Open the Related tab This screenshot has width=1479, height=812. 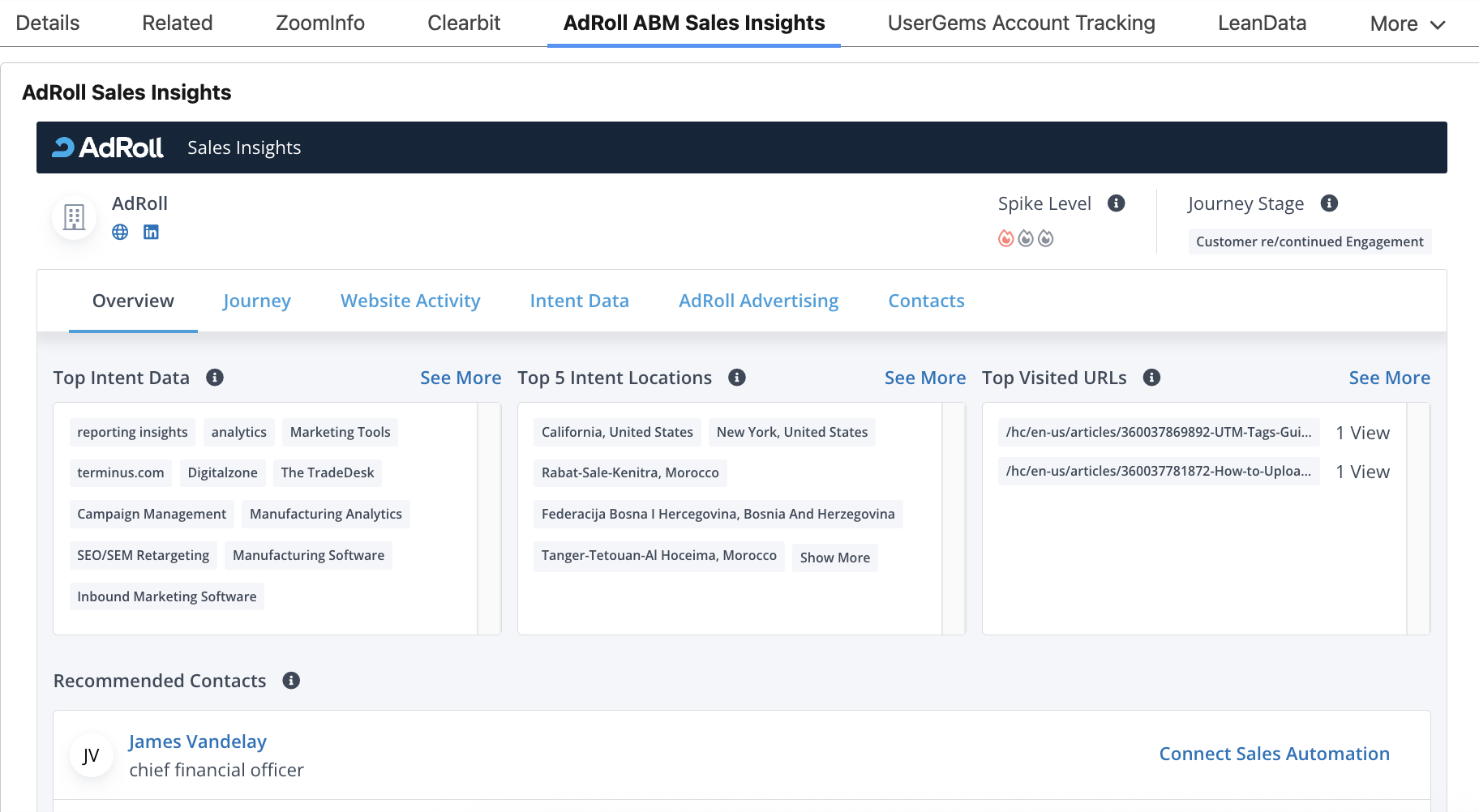pyautogui.click(x=178, y=23)
